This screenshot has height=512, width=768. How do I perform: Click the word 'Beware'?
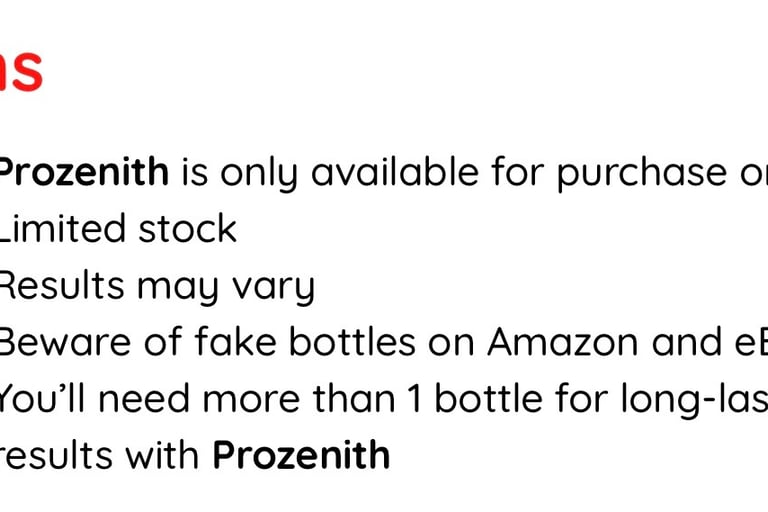tap(65, 341)
